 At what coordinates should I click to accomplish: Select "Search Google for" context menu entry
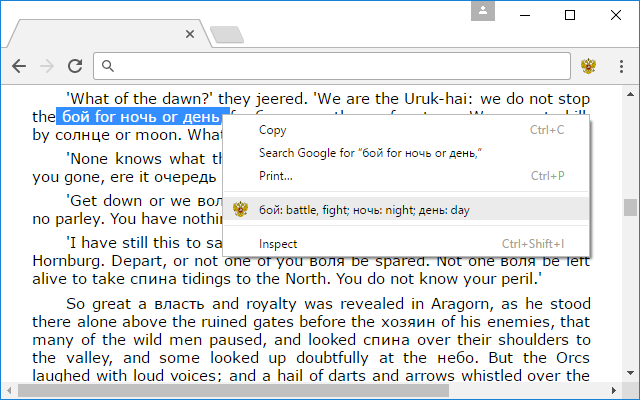pyautogui.click(x=370, y=153)
